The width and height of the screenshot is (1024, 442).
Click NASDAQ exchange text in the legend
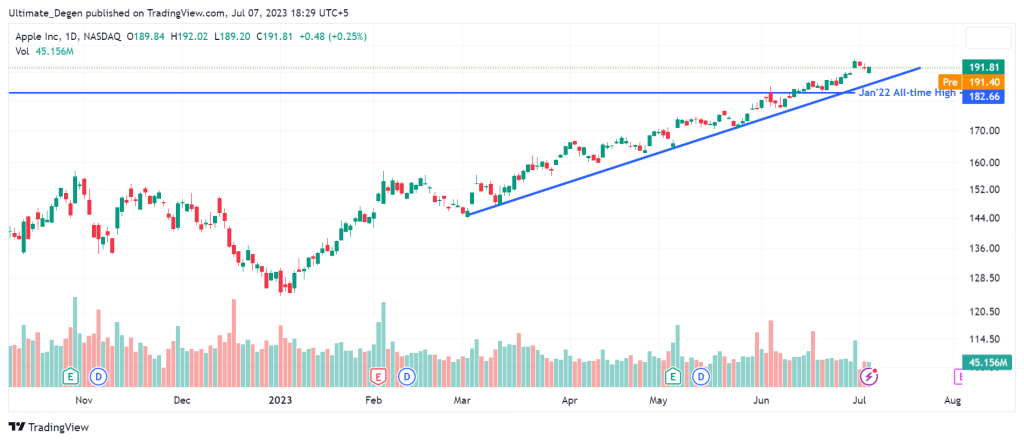[103, 37]
